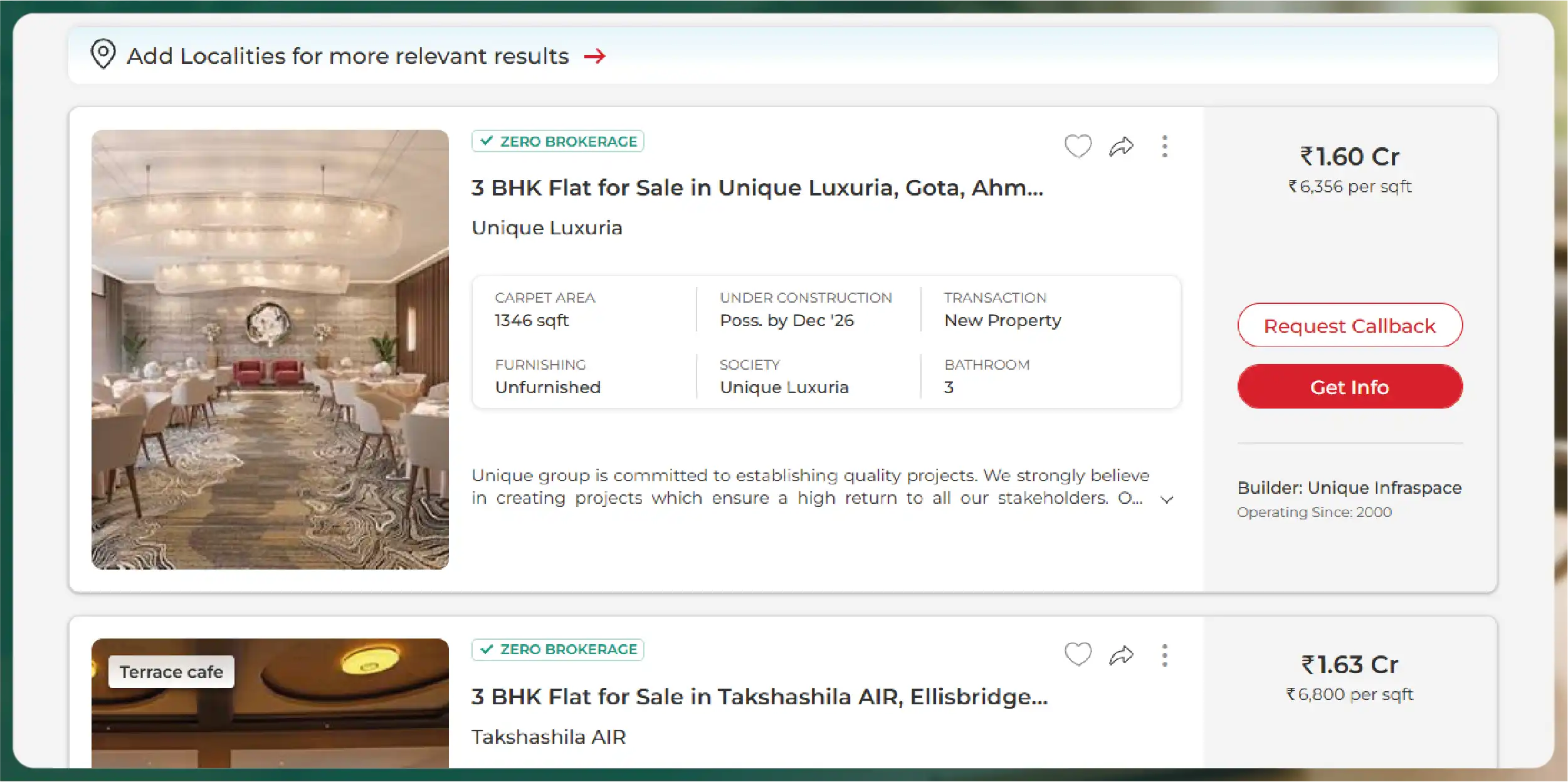Image resolution: width=1568 pixels, height=782 pixels.
Task: Click Poss. by Dec '26 value
Action: [x=787, y=320]
